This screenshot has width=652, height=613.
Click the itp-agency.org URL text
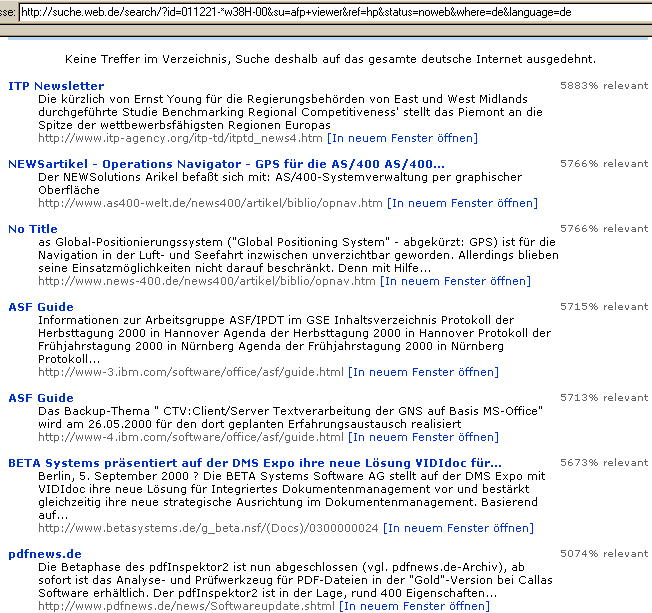[x=180, y=138]
